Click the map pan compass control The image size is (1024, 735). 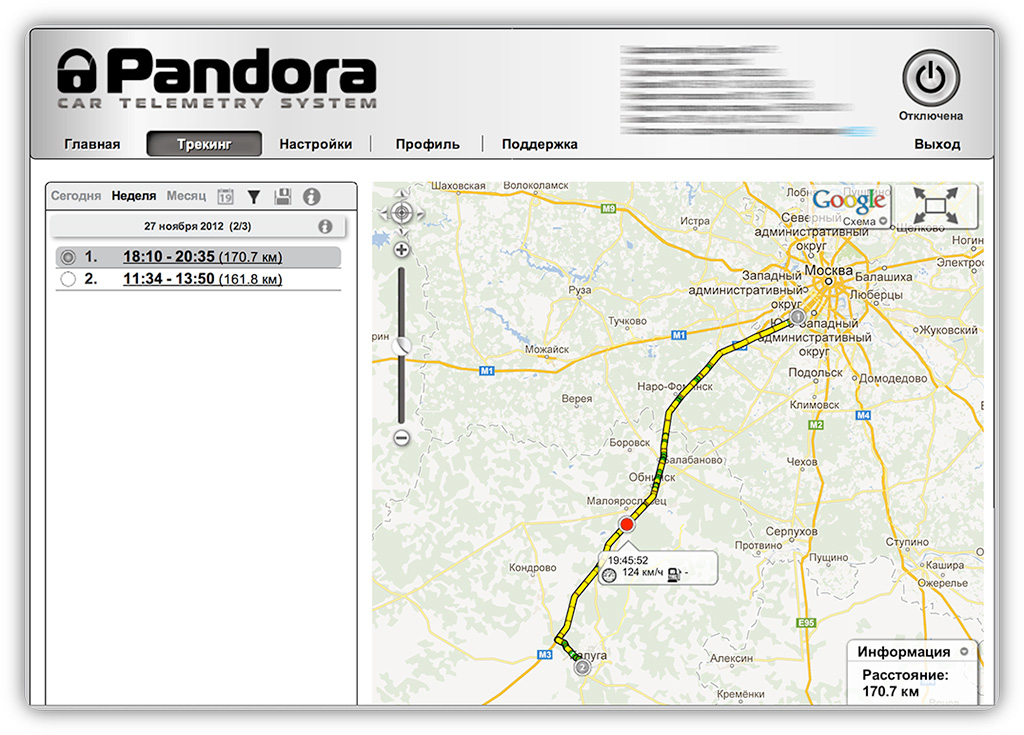[402, 213]
